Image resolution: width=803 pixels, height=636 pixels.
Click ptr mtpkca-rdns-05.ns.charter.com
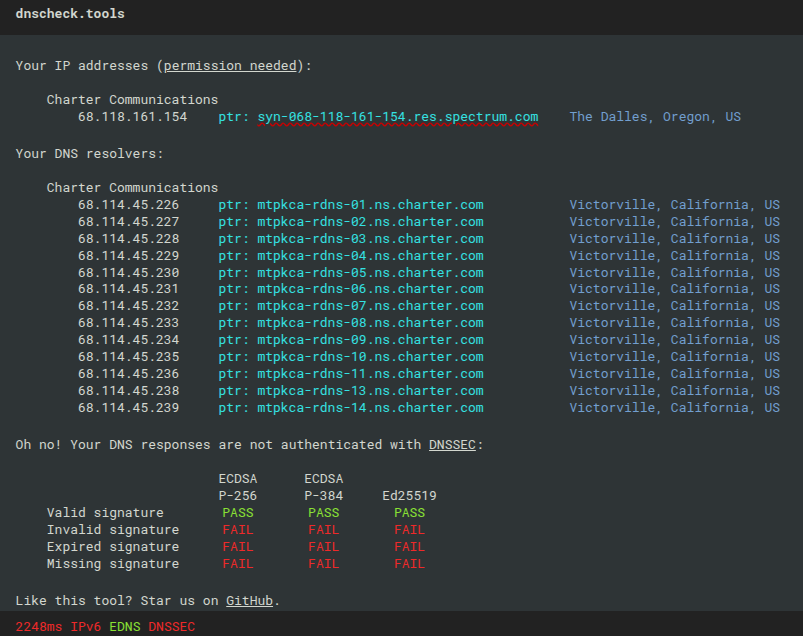[x=370, y=272]
